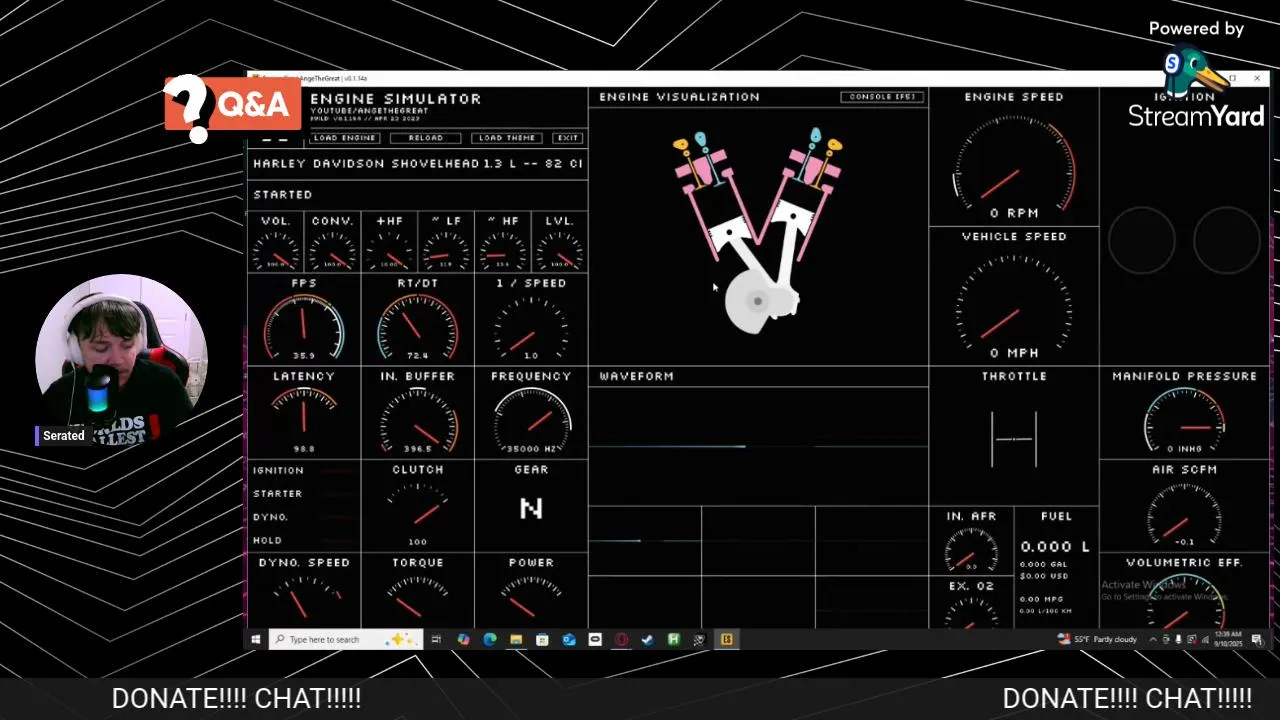Click the EXIT button
The width and height of the screenshot is (1280, 720).
tap(568, 138)
